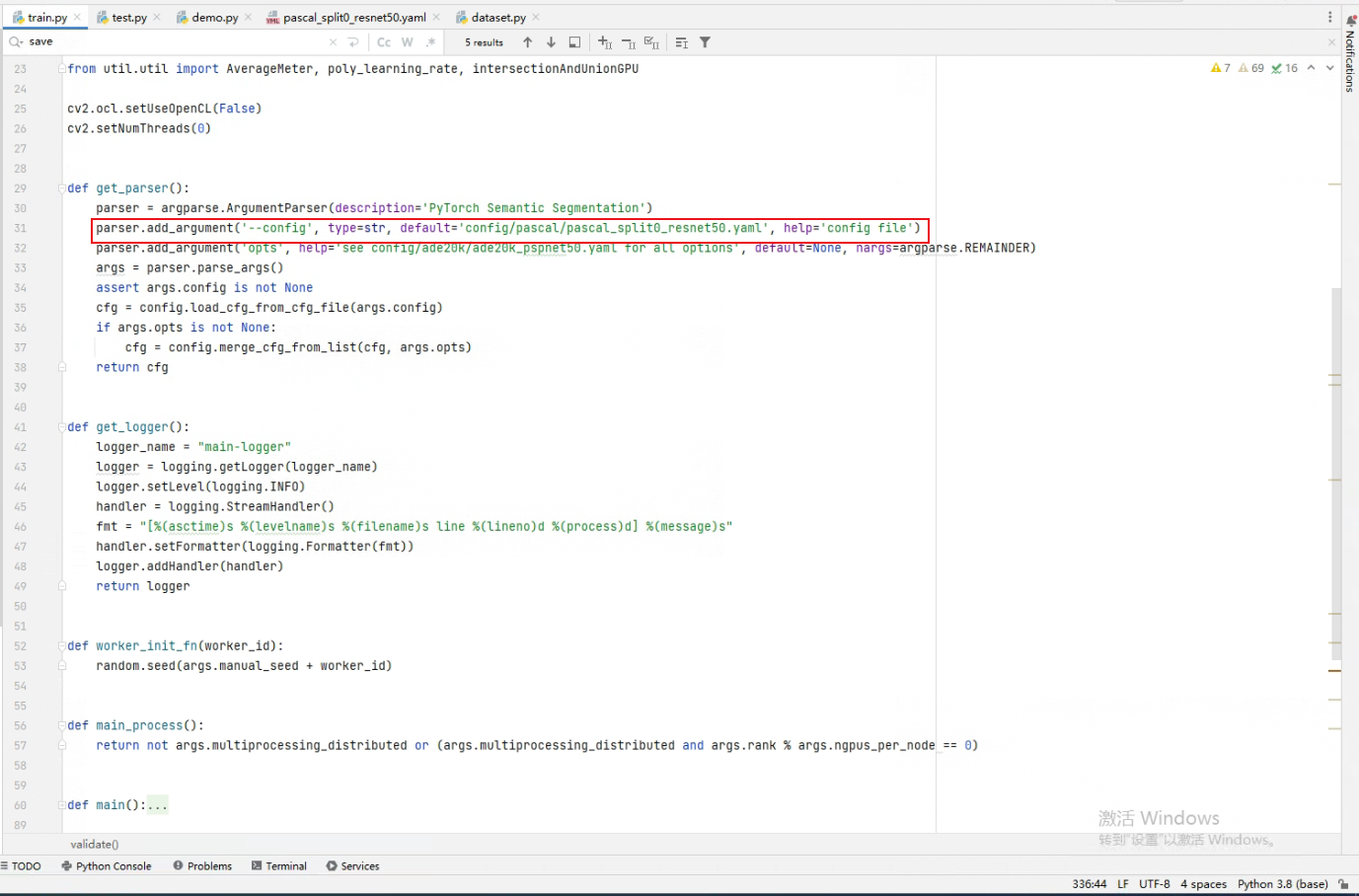Click the read-only lock icon in status bar
The image size is (1359, 896).
pos(1343,884)
